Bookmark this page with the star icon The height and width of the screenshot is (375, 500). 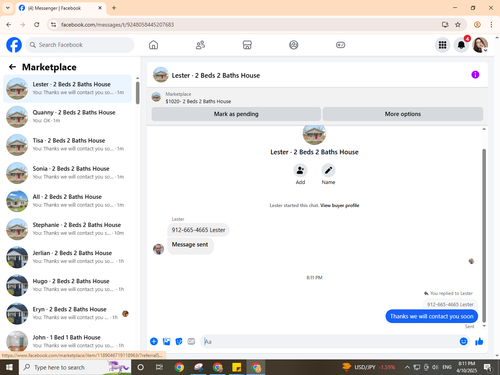[x=458, y=25]
